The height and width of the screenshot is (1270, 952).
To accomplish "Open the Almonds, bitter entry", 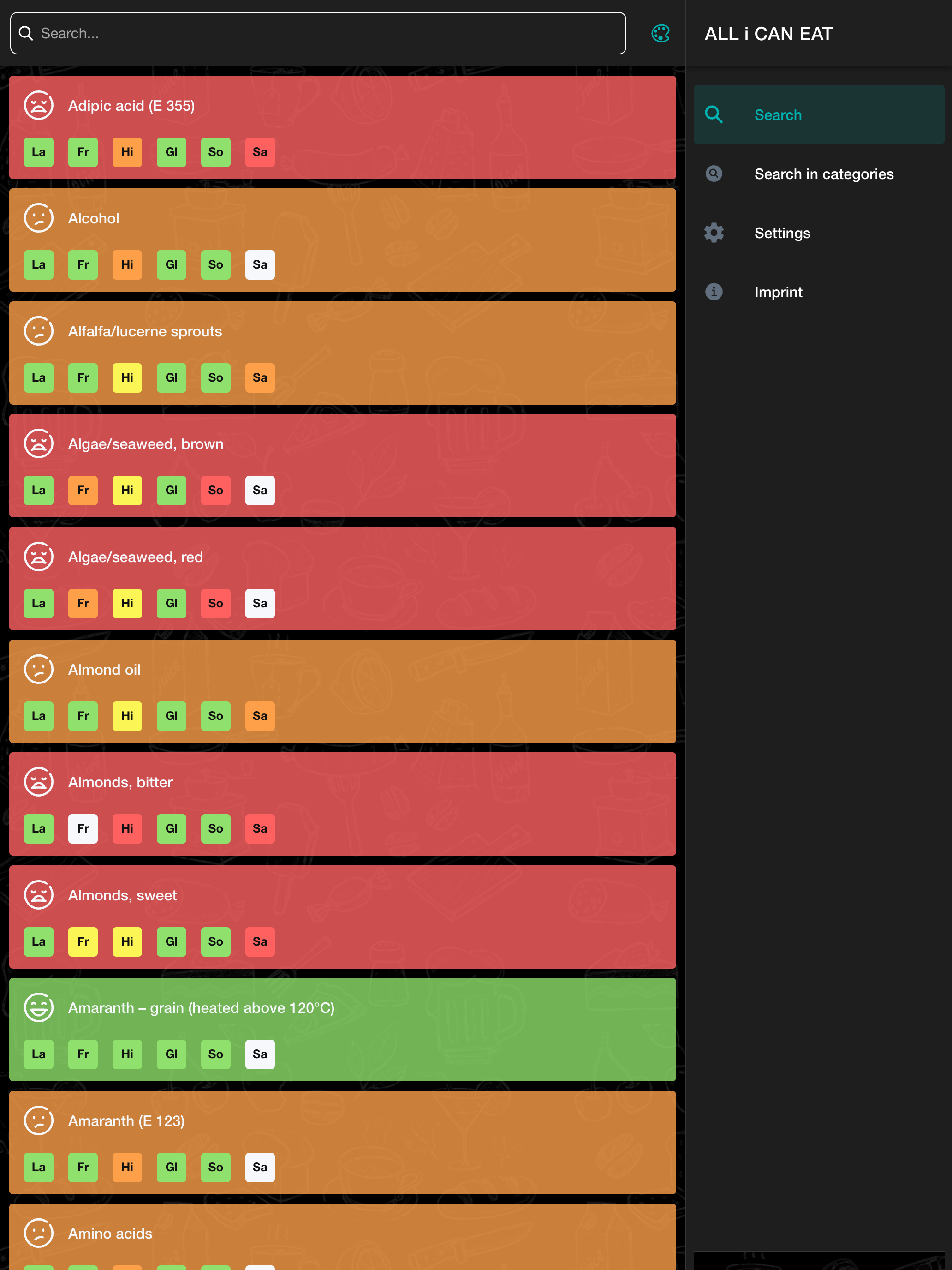I will 343,804.
